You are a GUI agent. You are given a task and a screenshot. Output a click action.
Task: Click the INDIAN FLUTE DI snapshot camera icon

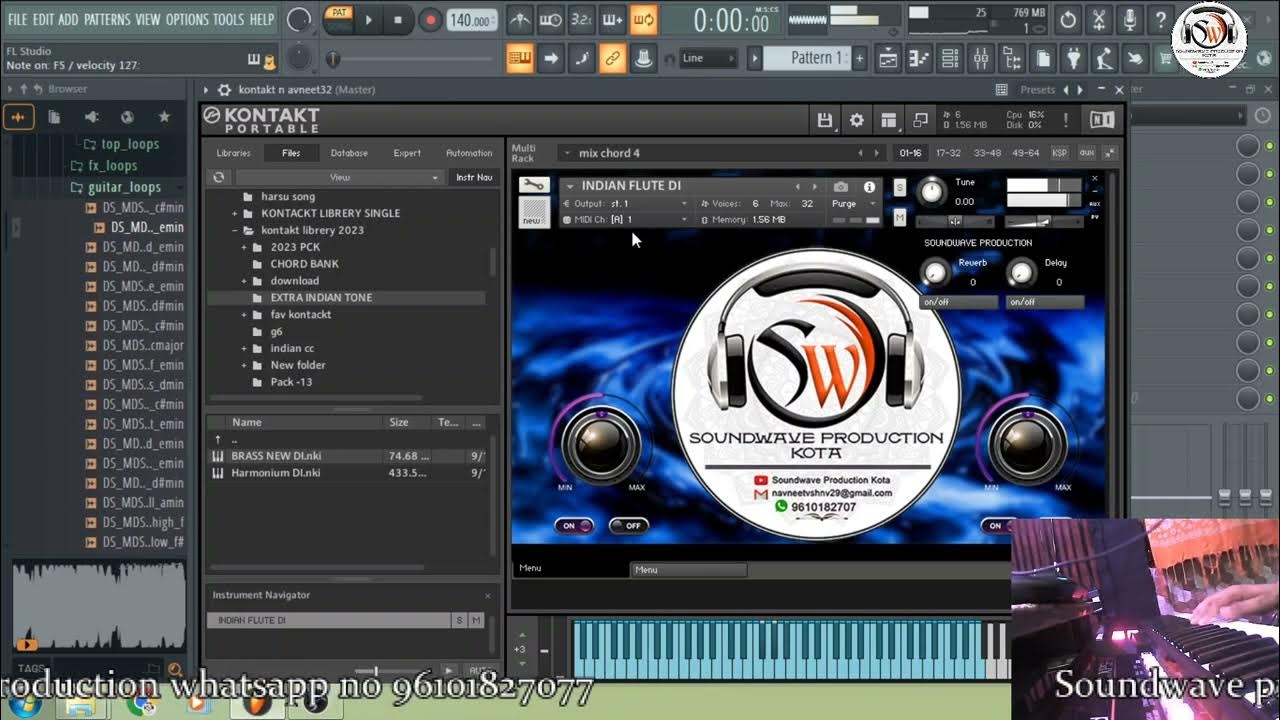pos(841,187)
